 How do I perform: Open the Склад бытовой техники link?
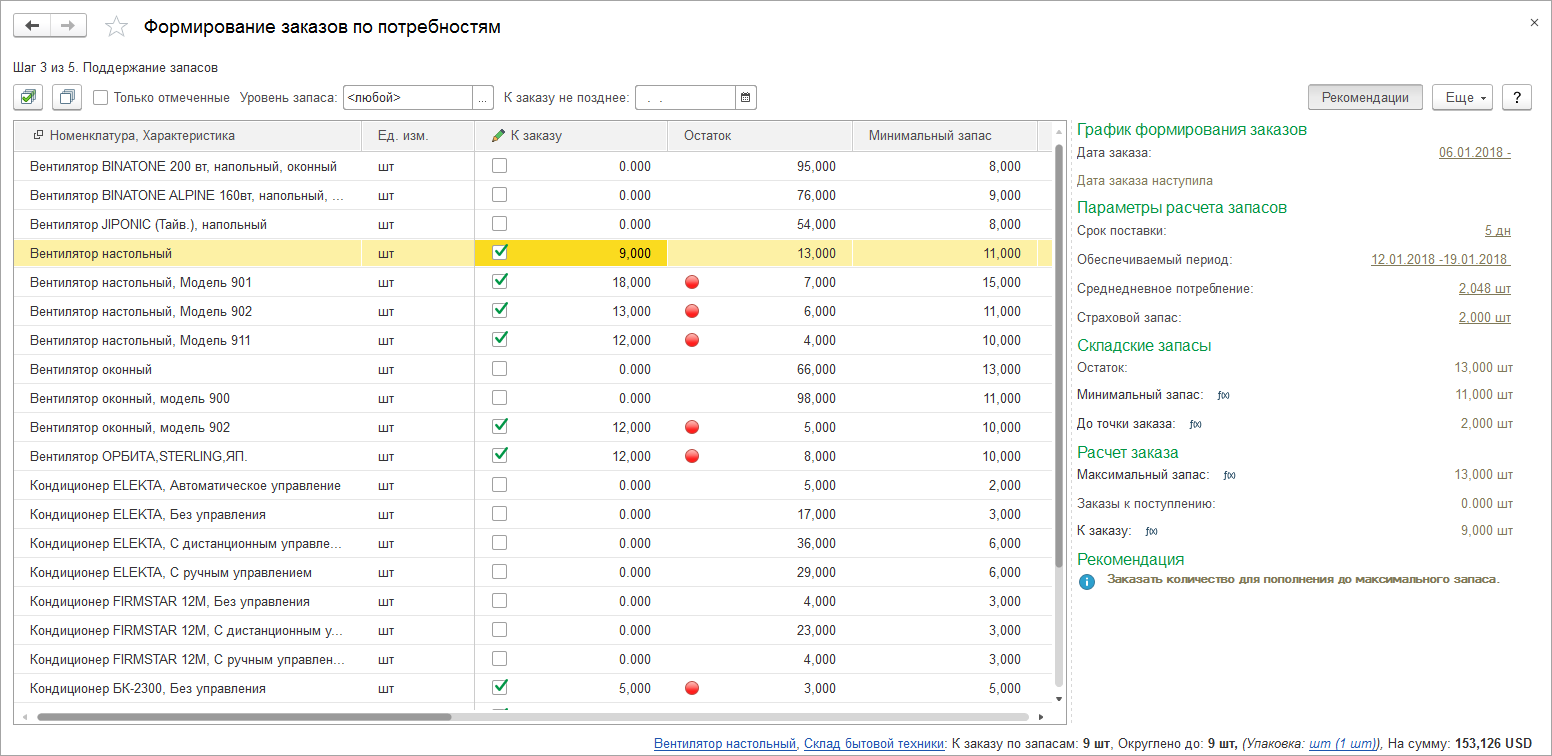[x=874, y=743]
